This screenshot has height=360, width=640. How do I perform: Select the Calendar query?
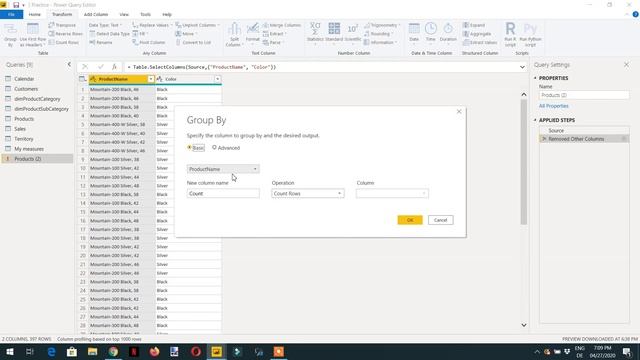click(24, 79)
